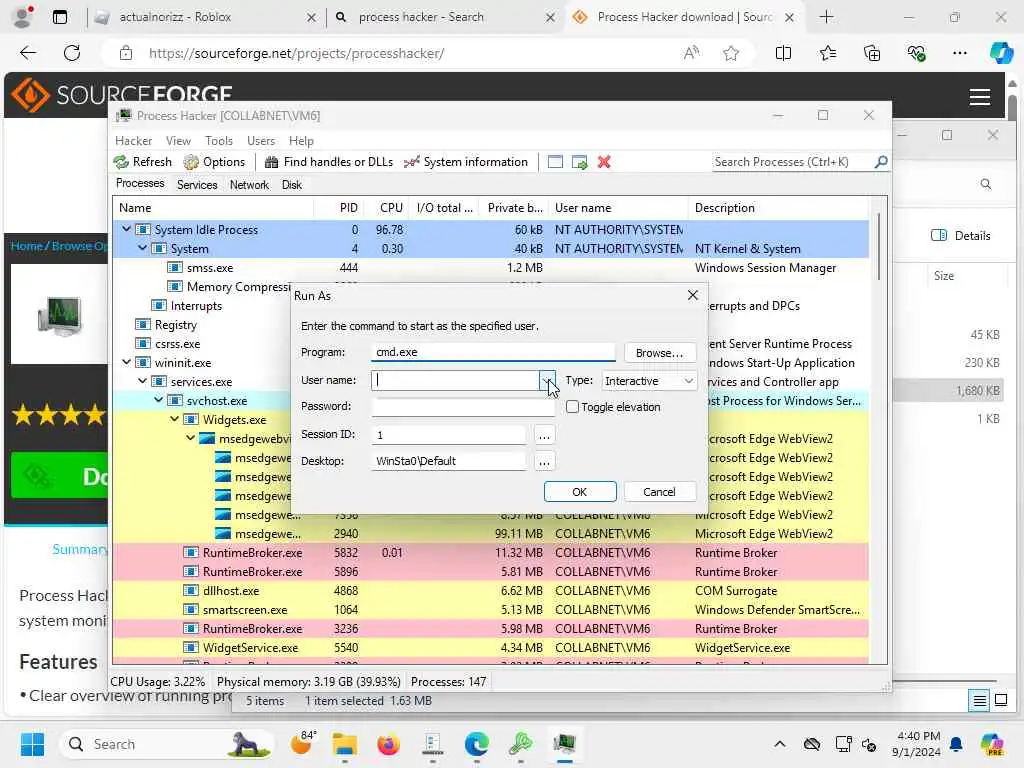Click the Browse... button in Run As
This screenshot has height=768, width=1024.
[660, 353]
